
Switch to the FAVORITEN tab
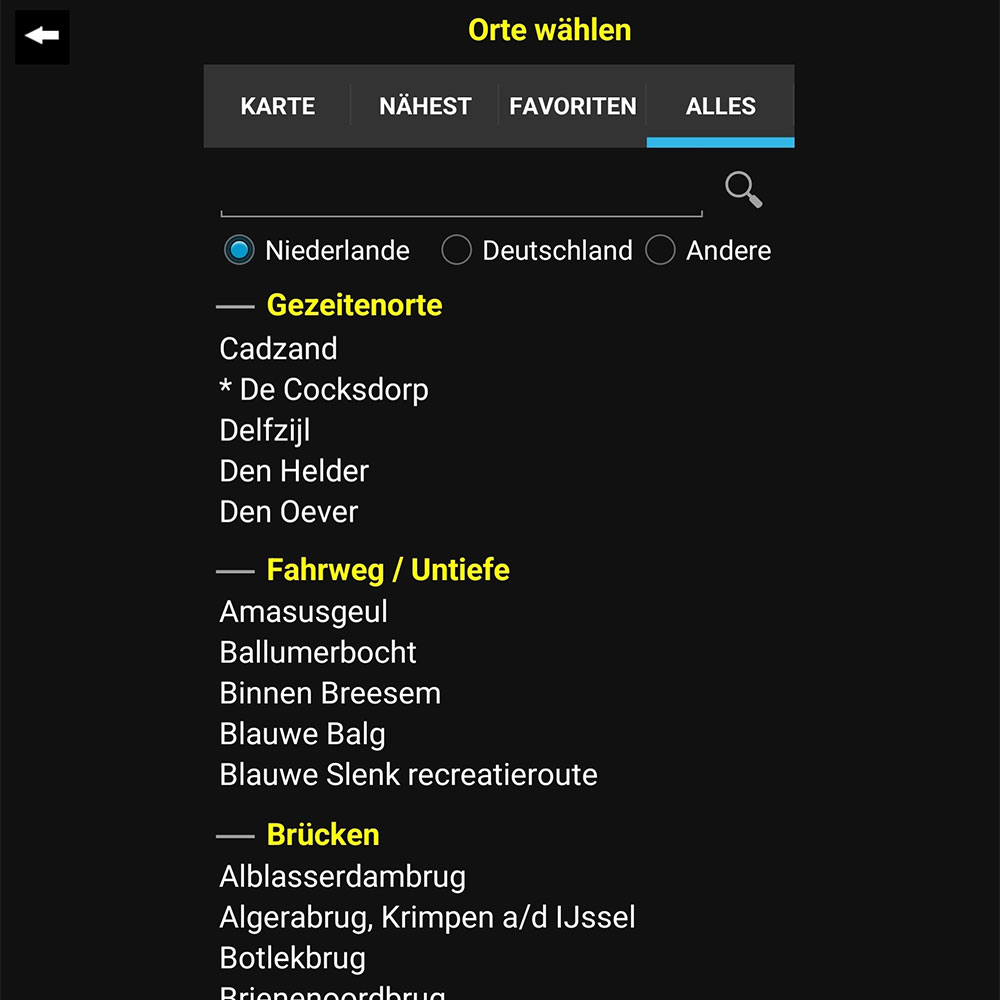(573, 106)
